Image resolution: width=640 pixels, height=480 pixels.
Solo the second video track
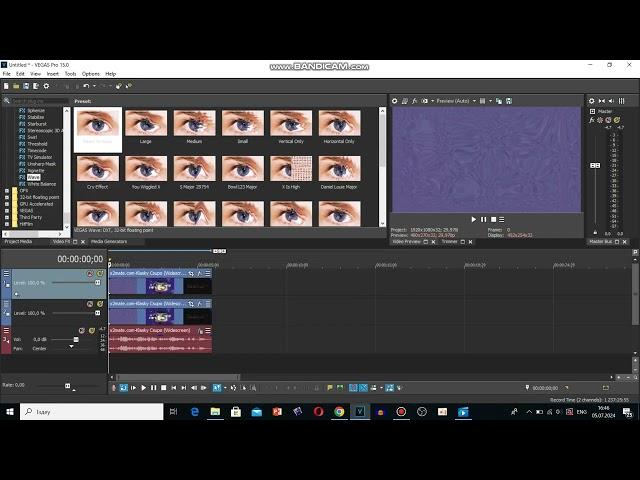pyautogui.click(x=100, y=304)
